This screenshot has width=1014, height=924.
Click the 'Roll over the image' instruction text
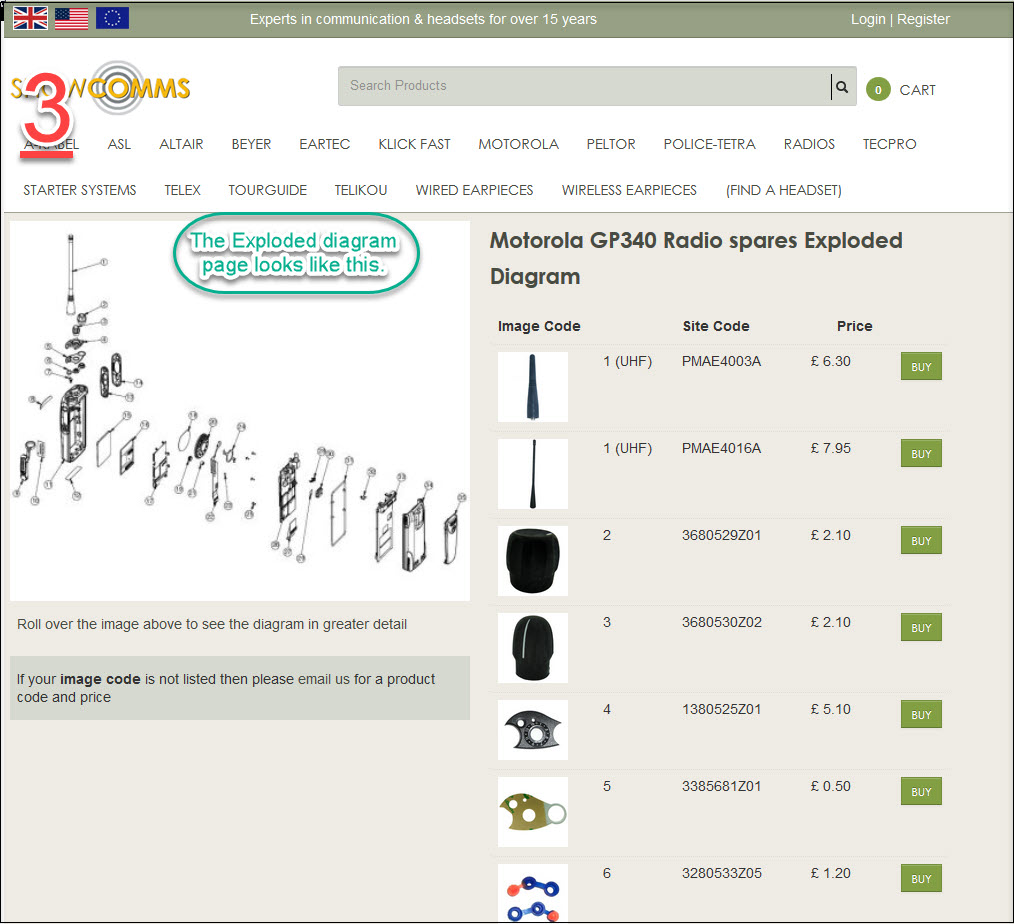(x=212, y=625)
